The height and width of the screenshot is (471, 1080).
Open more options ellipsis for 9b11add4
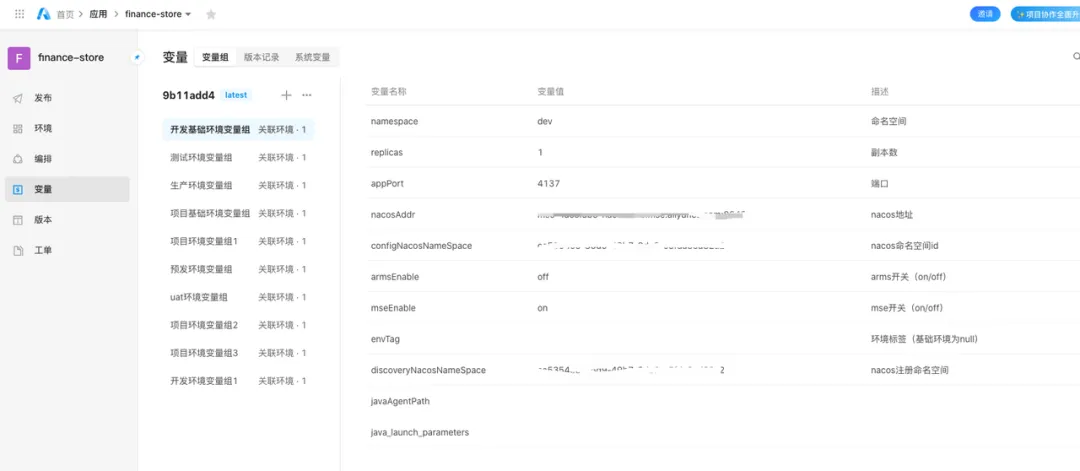pyautogui.click(x=307, y=95)
